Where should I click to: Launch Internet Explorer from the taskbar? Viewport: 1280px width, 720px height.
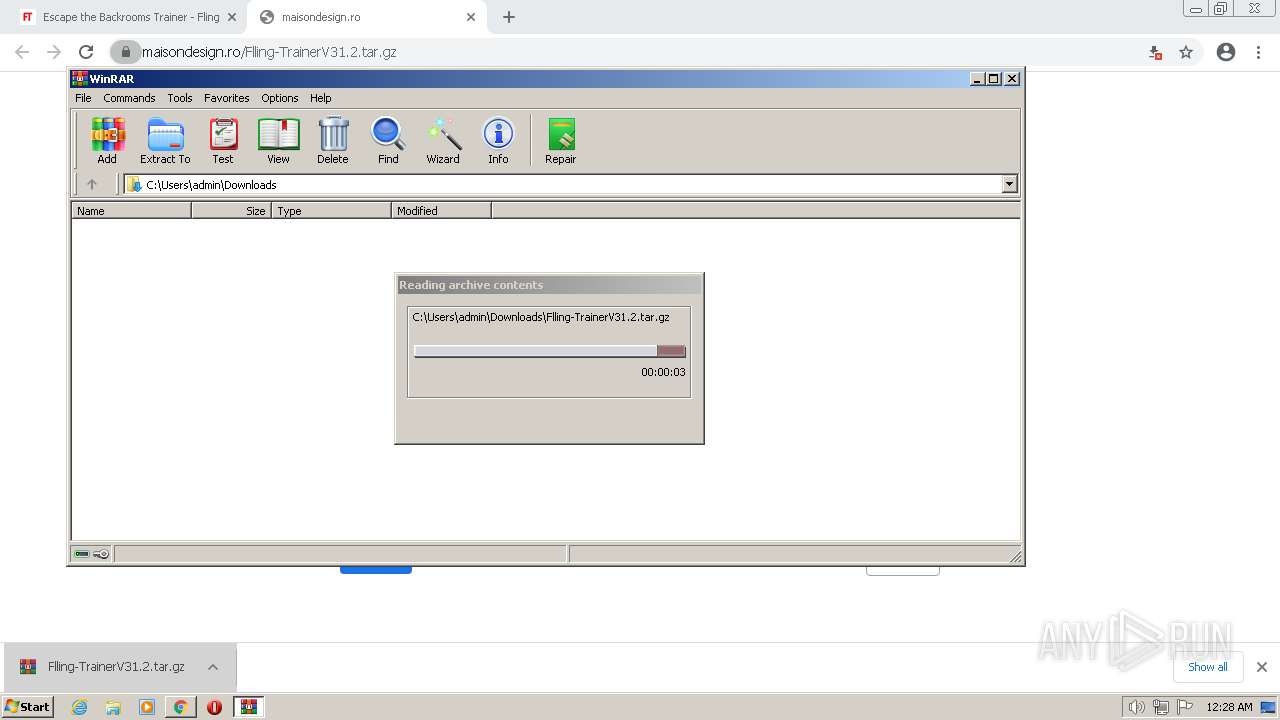tap(80, 707)
